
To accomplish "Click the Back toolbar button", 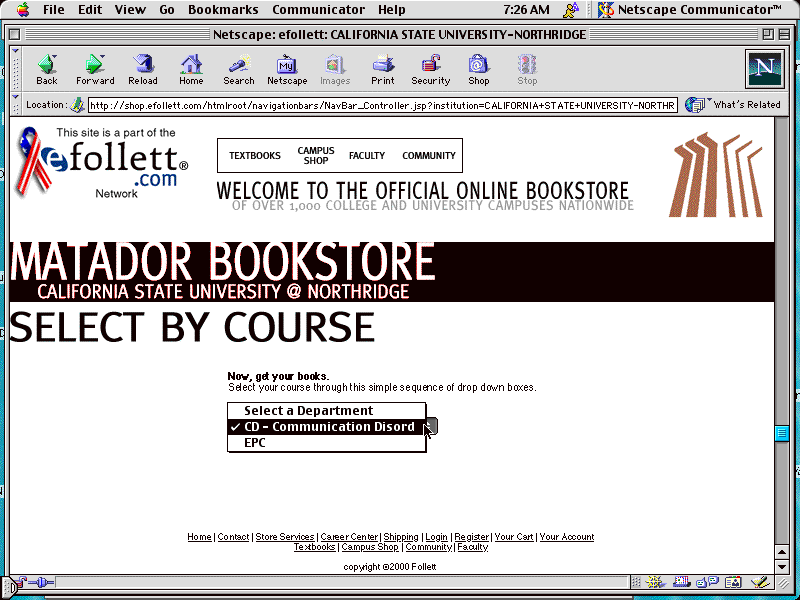I will pyautogui.click(x=47, y=69).
